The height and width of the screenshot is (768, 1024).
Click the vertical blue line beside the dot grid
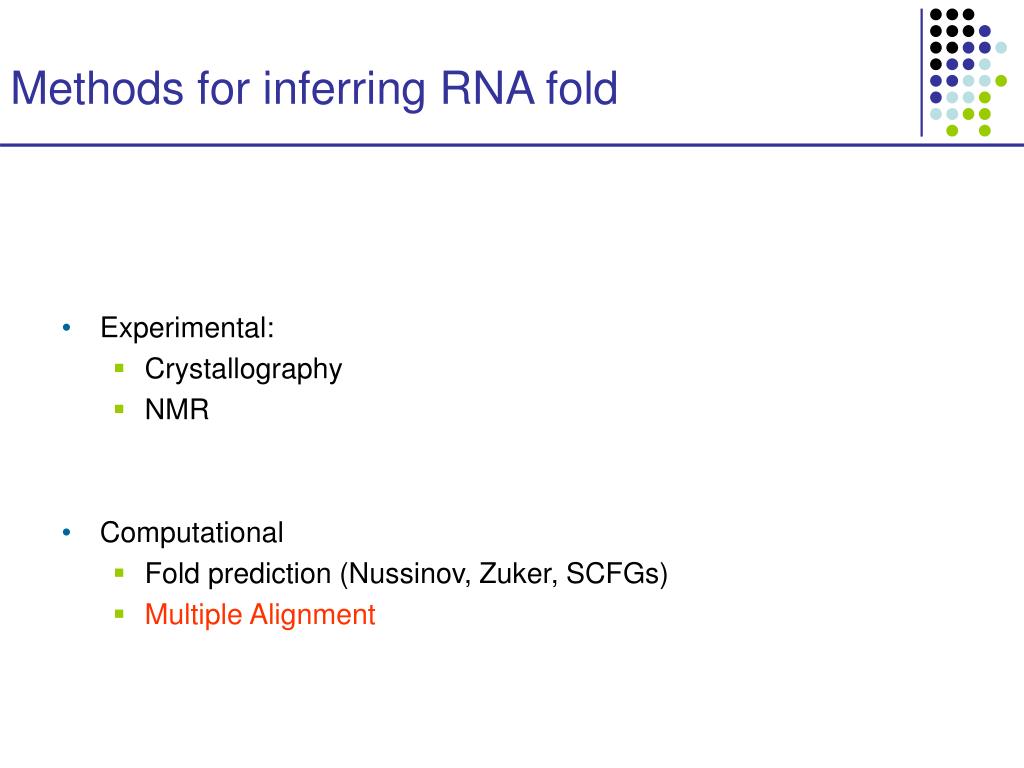tap(921, 72)
